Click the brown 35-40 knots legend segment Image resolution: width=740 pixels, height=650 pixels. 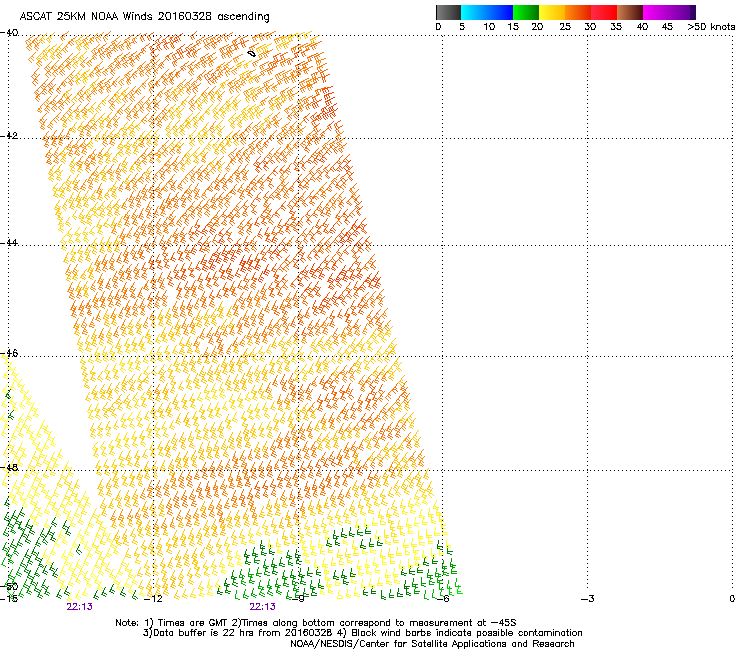pos(630,12)
